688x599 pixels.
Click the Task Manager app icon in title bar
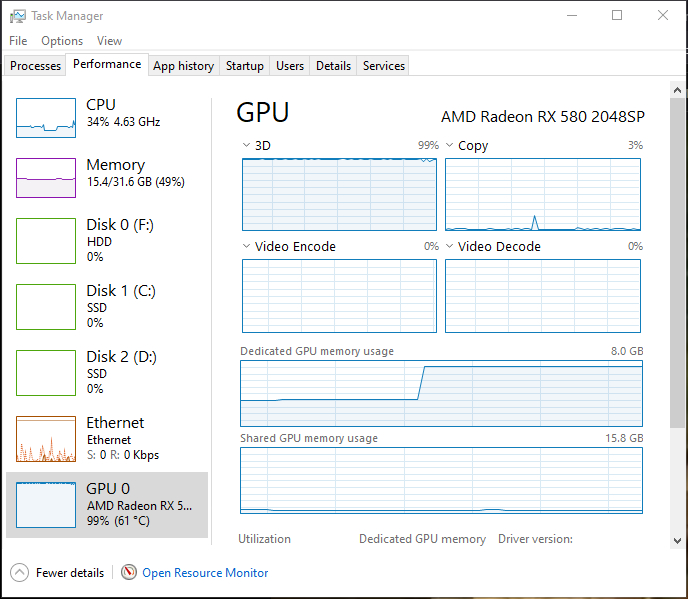point(18,16)
